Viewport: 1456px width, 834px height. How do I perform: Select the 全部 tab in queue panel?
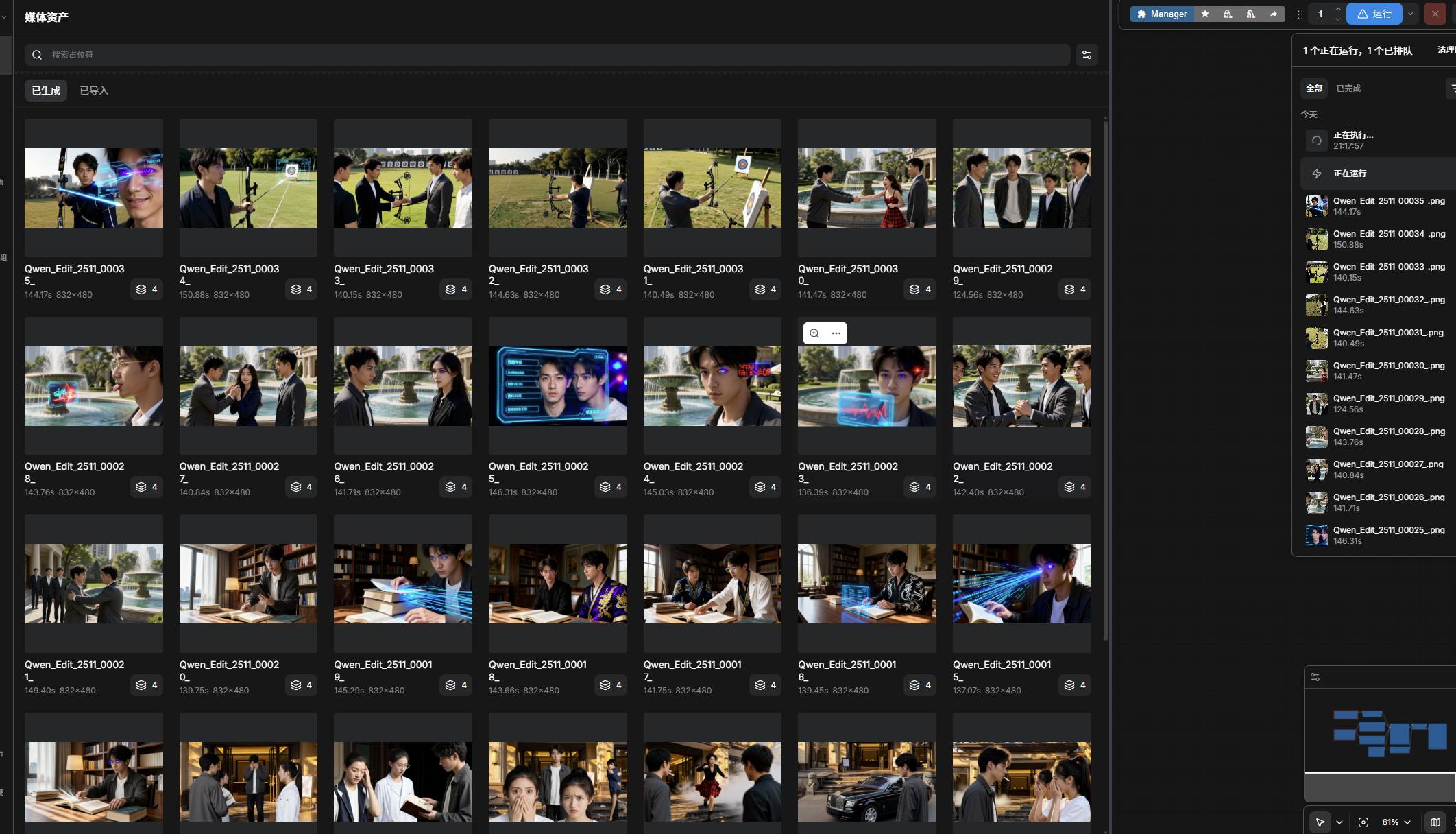[x=1314, y=88]
